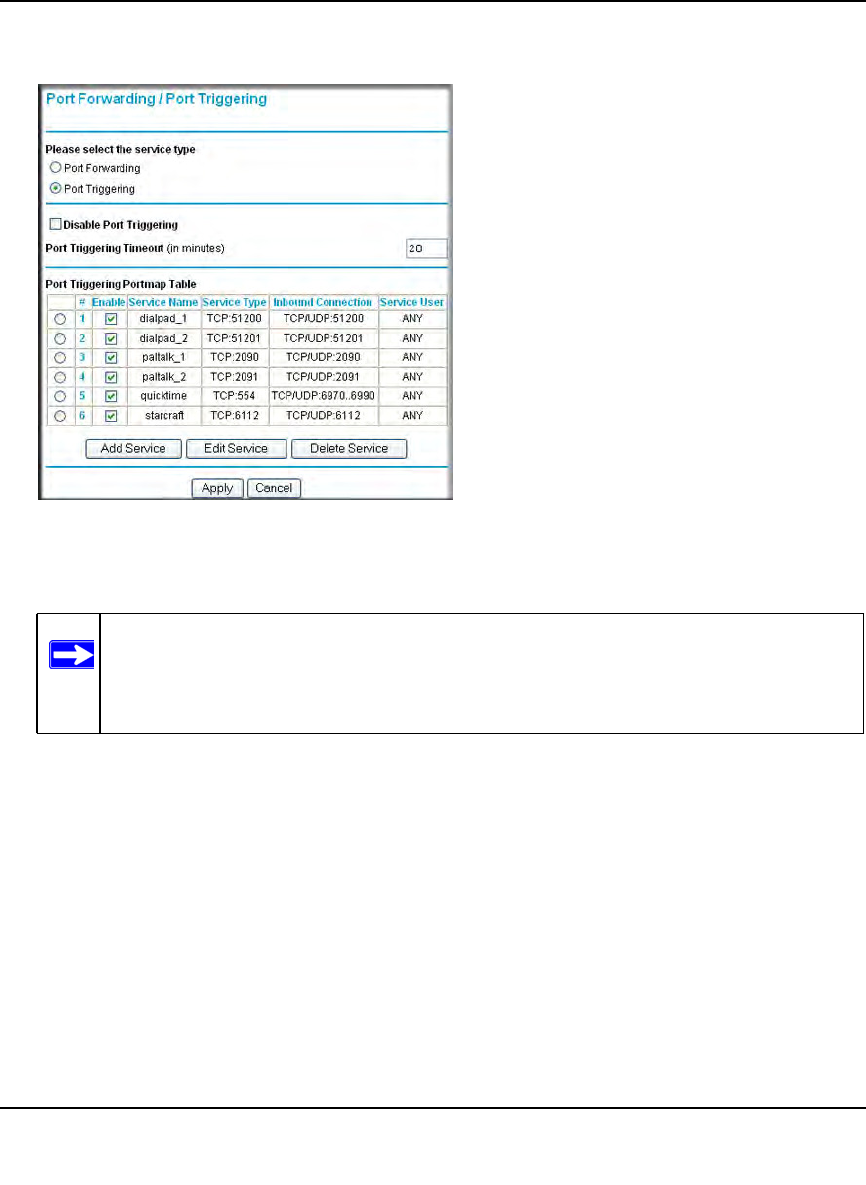Uncheck the Enable checkbox for quicktime
Viewport: 866px width, 1185px height.
[x=111, y=396]
